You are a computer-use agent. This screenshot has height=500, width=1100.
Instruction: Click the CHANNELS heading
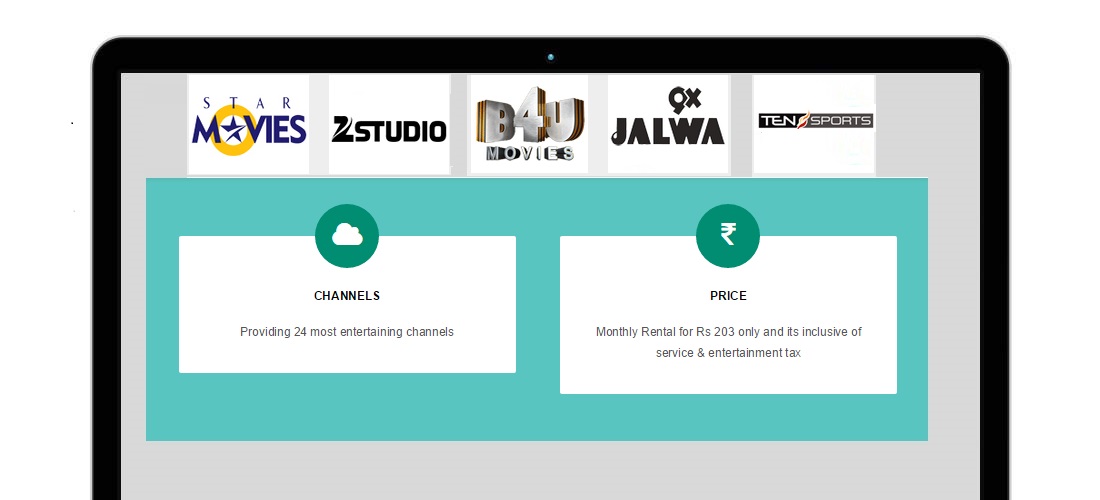click(347, 296)
